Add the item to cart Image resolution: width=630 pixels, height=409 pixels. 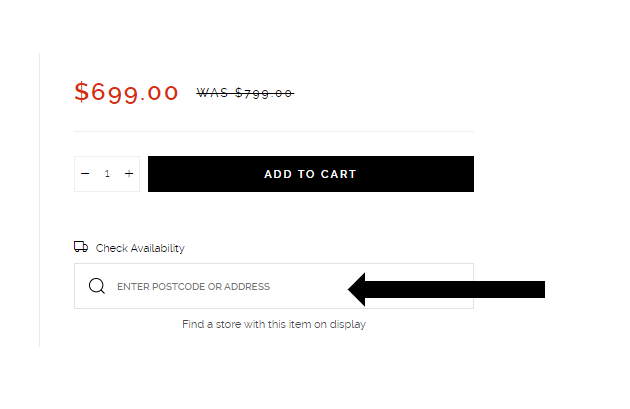(x=311, y=174)
